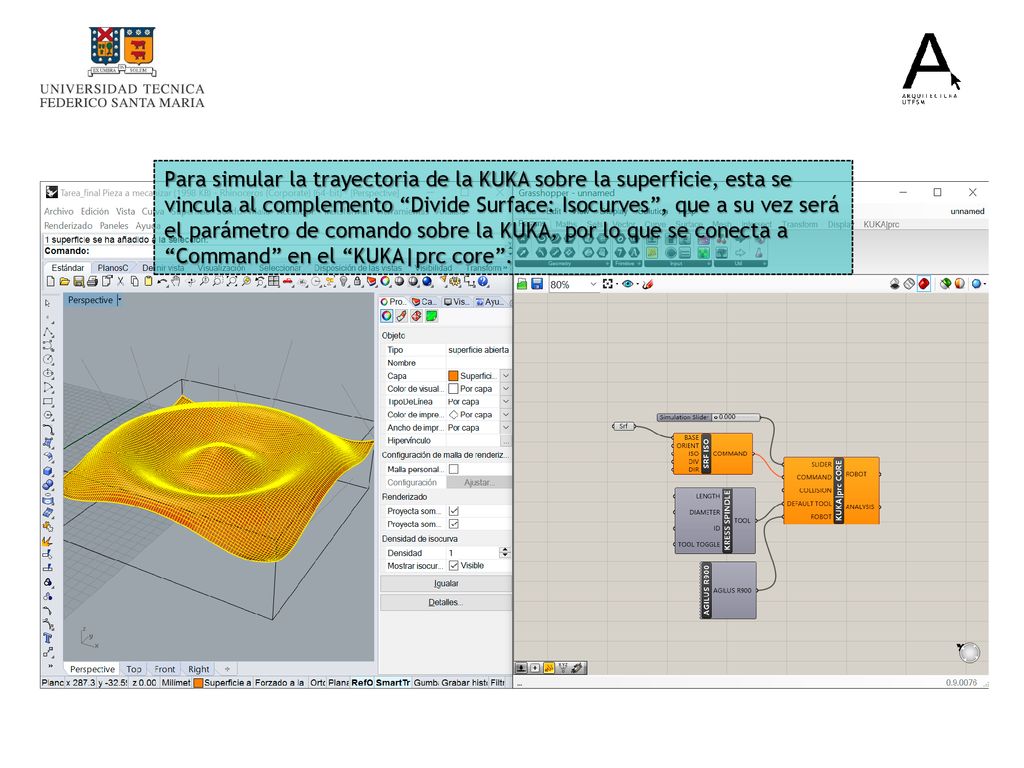
Task: Select the PlanosC toolbar tab
Action: coord(112,268)
